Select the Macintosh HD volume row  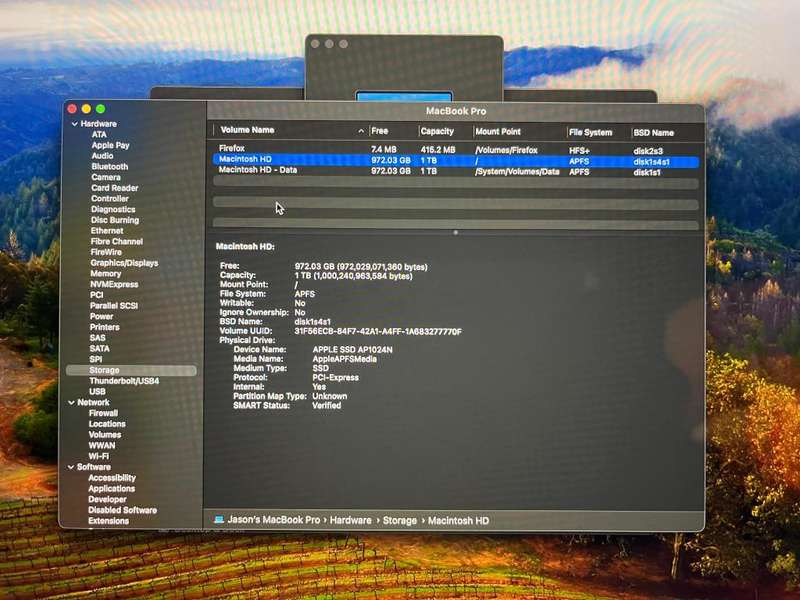tap(456, 161)
